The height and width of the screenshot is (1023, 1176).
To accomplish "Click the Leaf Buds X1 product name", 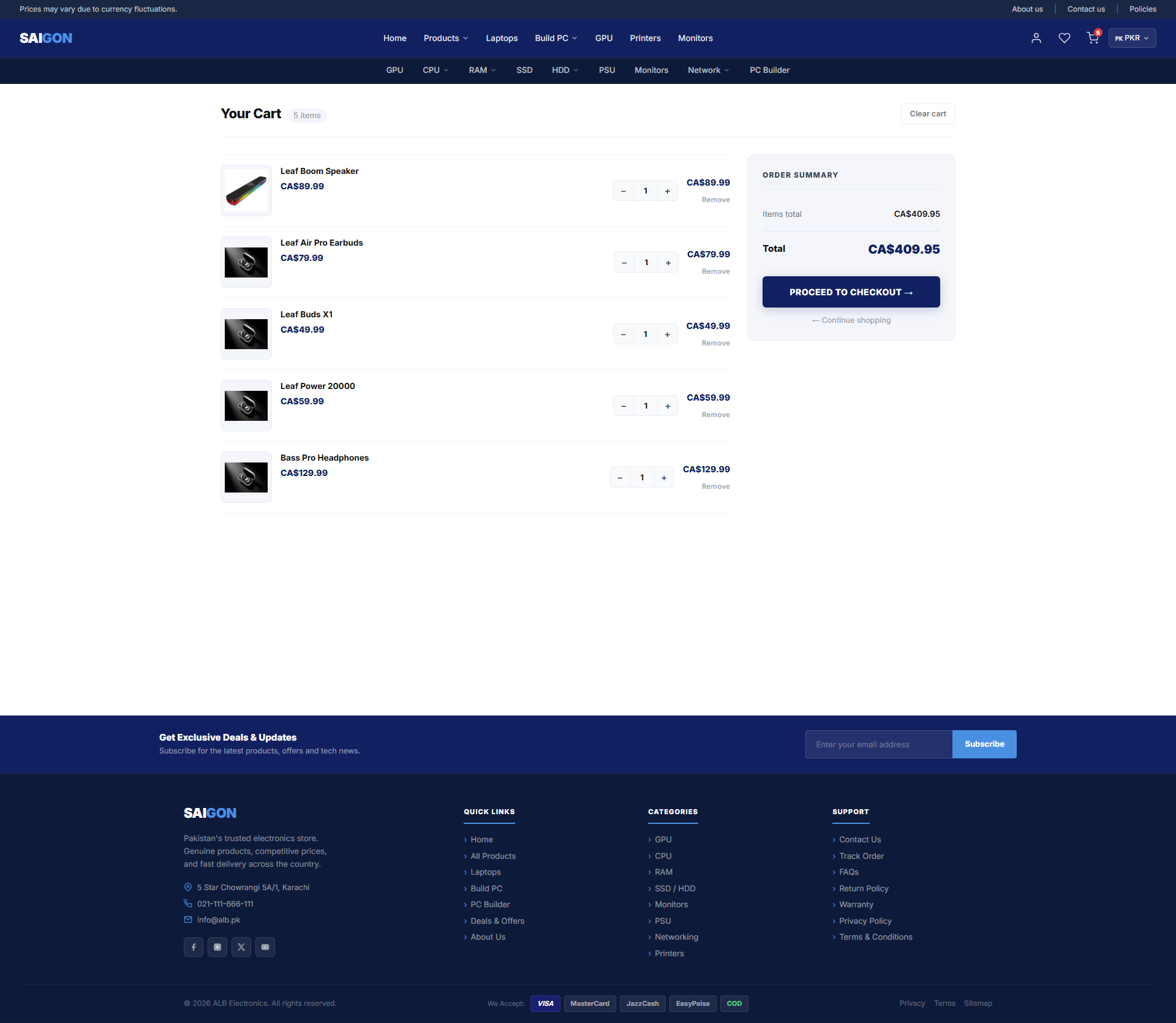I will [x=306, y=314].
